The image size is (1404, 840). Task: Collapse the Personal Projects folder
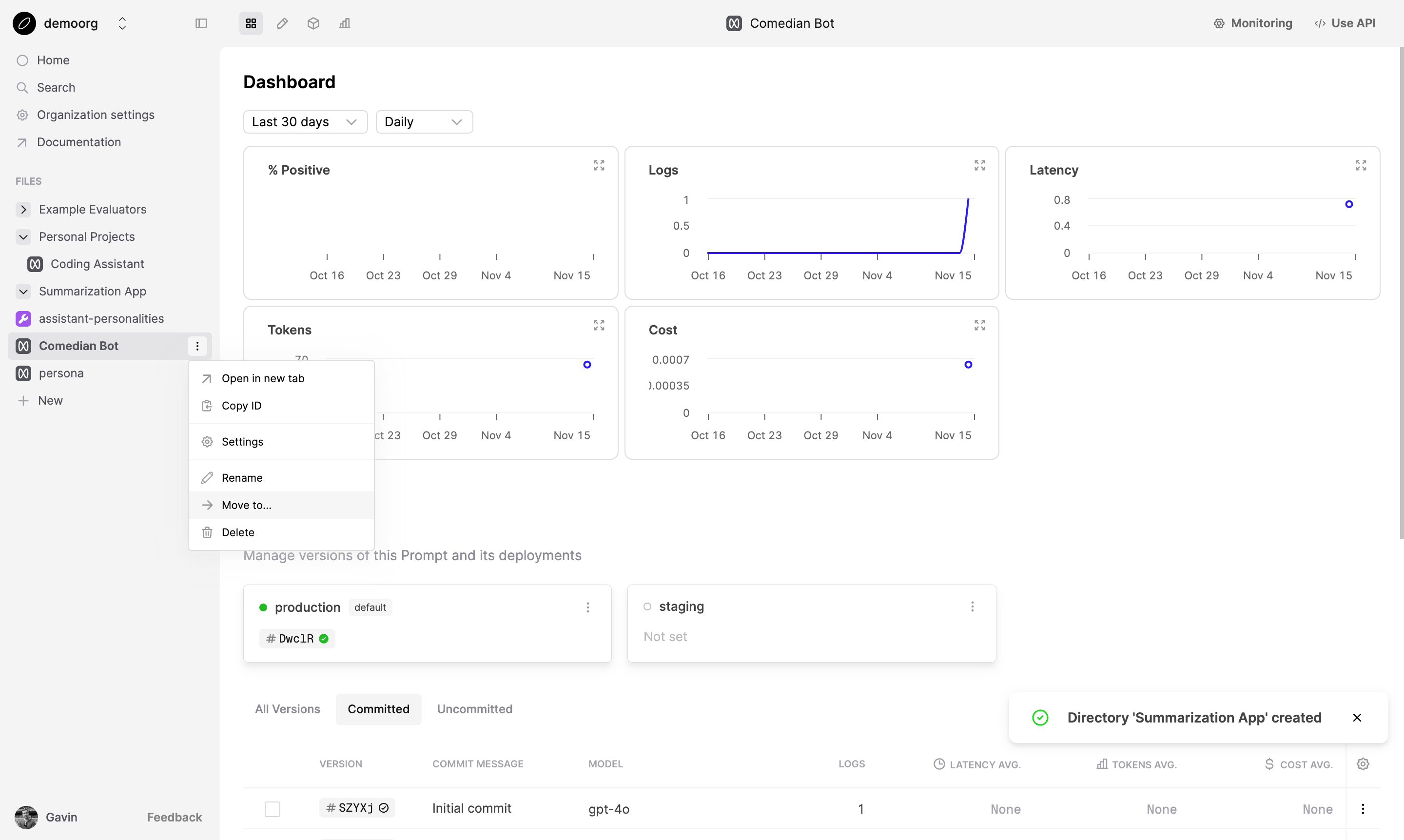(x=23, y=236)
